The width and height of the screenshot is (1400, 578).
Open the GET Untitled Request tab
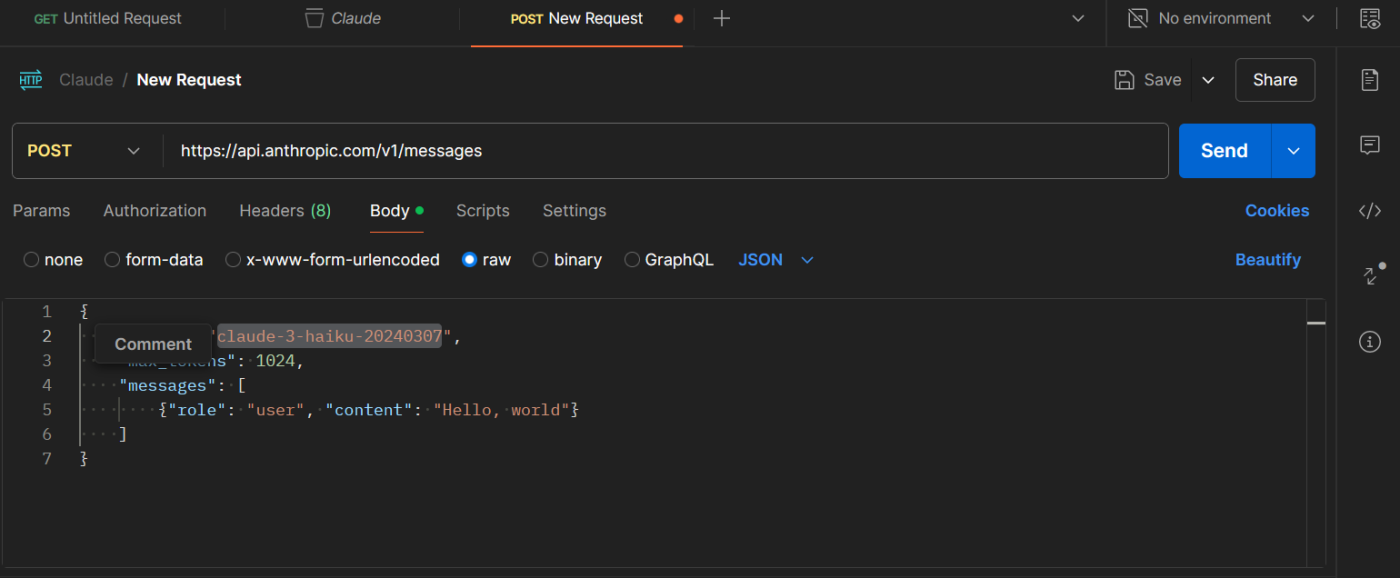[x=108, y=18]
